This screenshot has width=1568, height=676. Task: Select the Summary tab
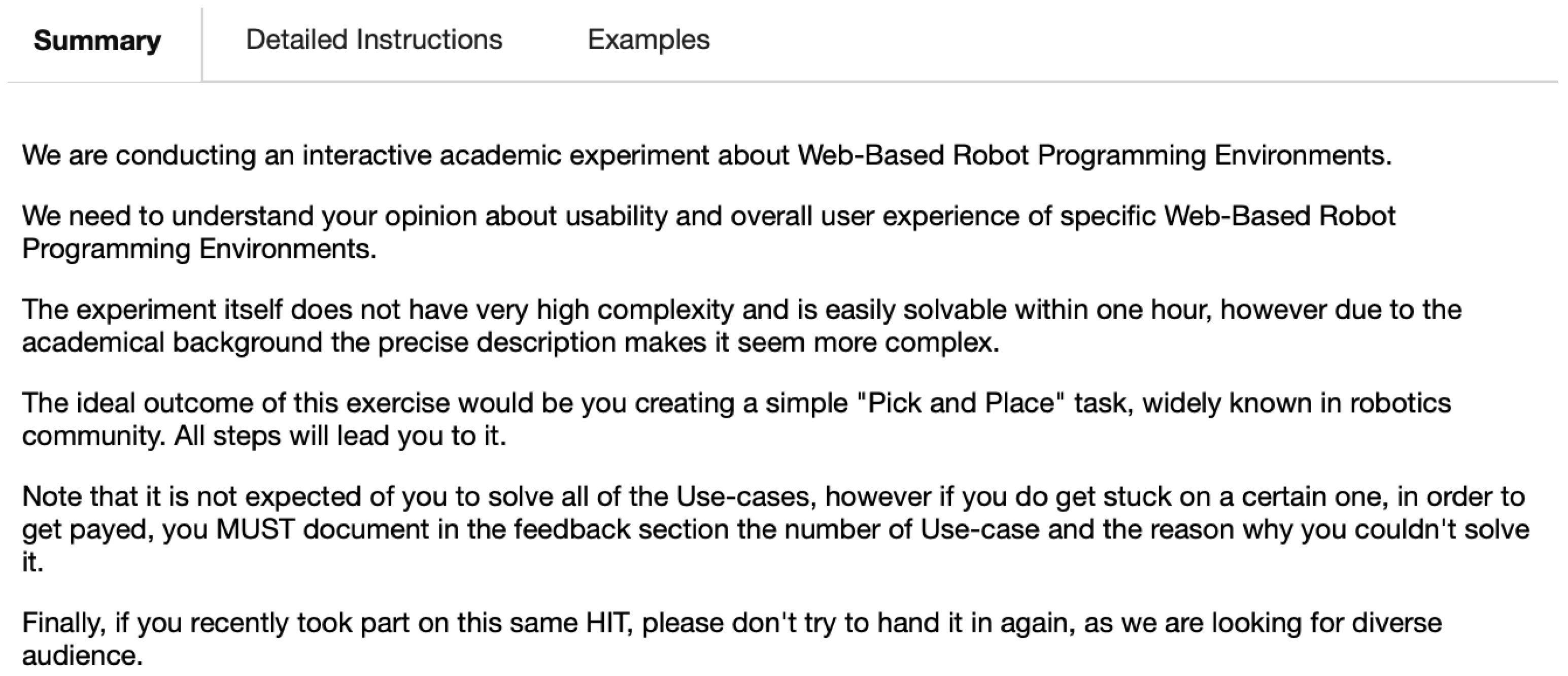[97, 42]
